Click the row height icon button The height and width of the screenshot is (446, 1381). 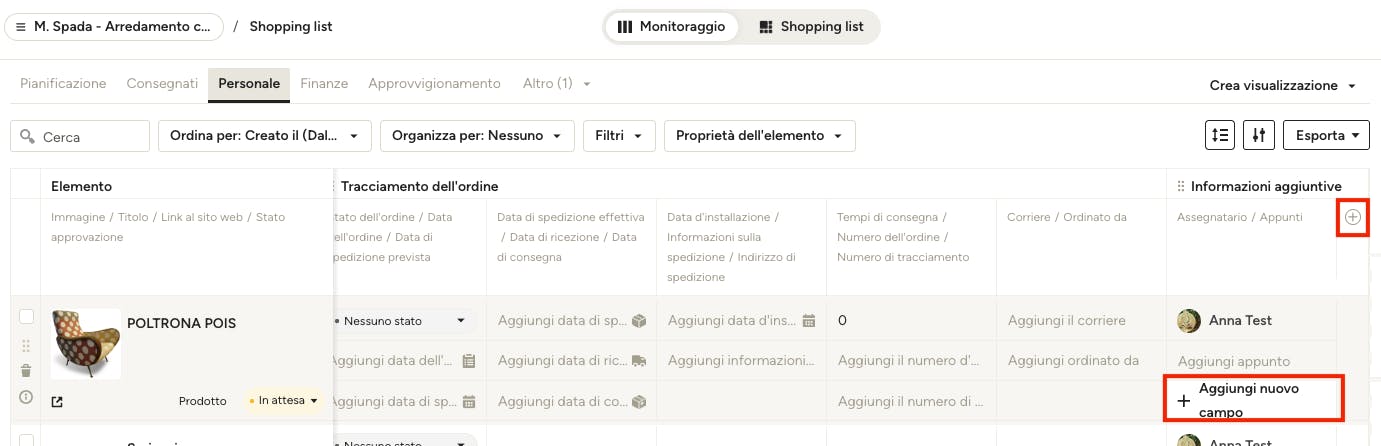click(1220, 135)
